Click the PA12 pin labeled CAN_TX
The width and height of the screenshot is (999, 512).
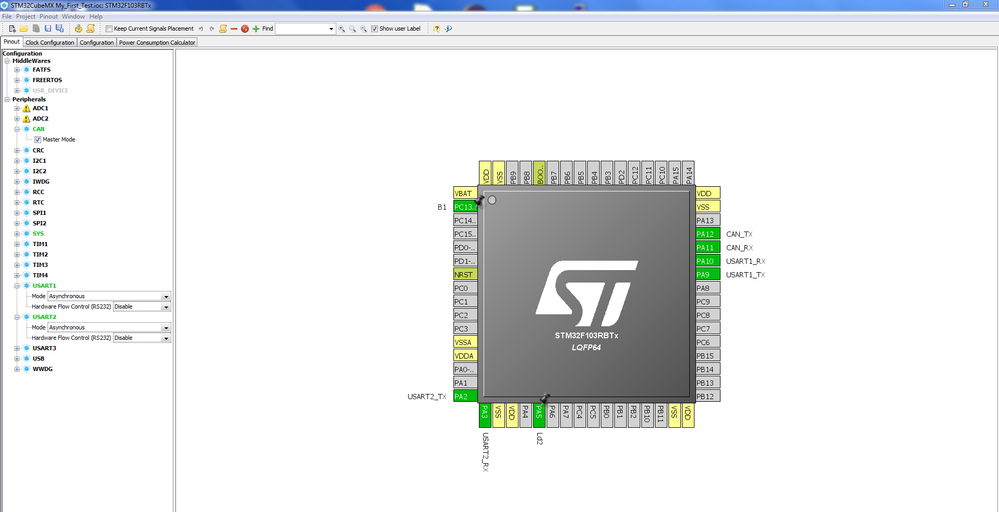708,234
